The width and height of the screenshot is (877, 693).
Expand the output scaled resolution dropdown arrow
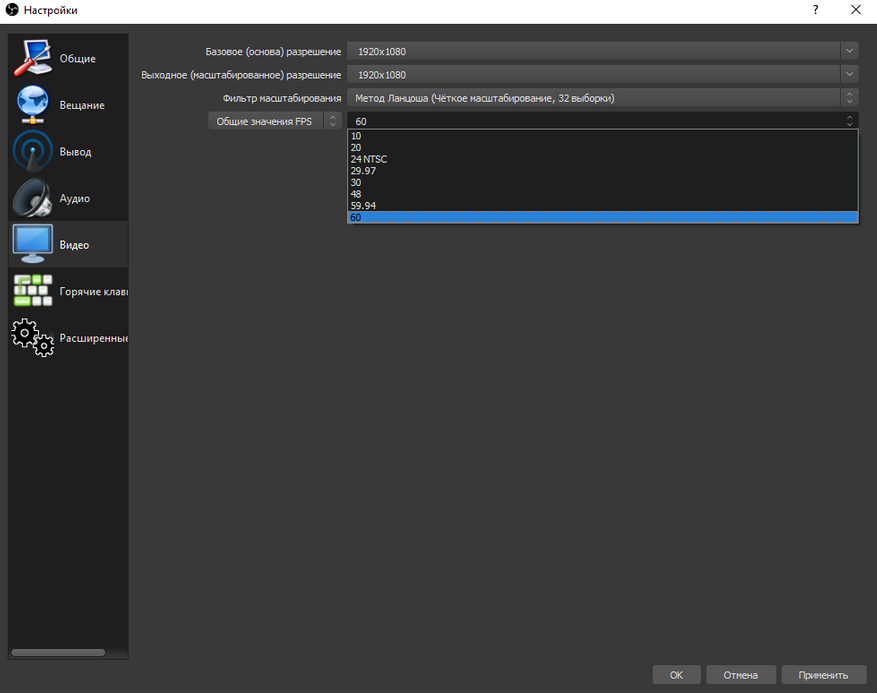[x=849, y=74]
